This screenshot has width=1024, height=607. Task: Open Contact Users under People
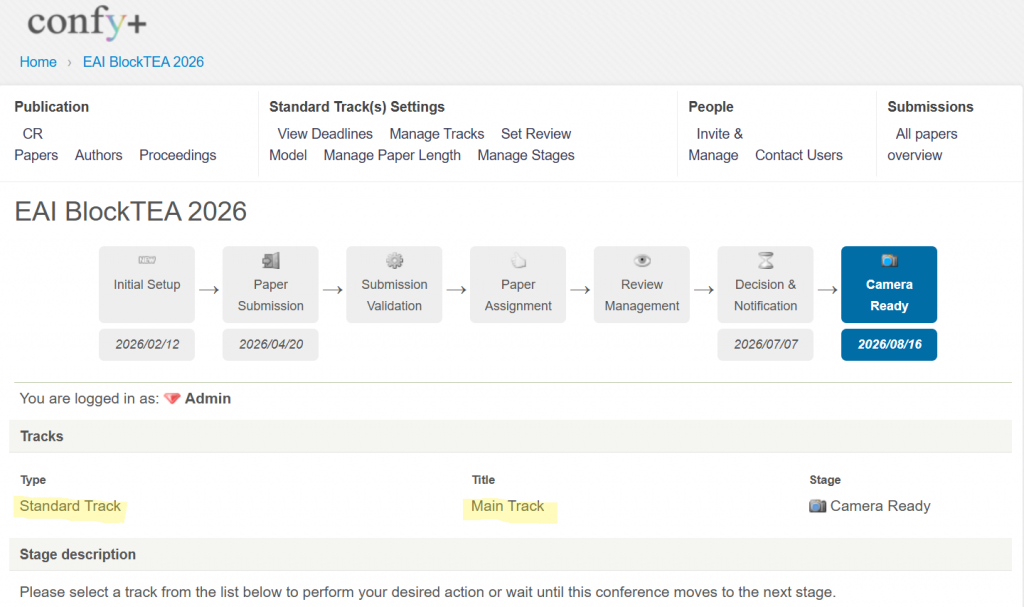(x=799, y=156)
